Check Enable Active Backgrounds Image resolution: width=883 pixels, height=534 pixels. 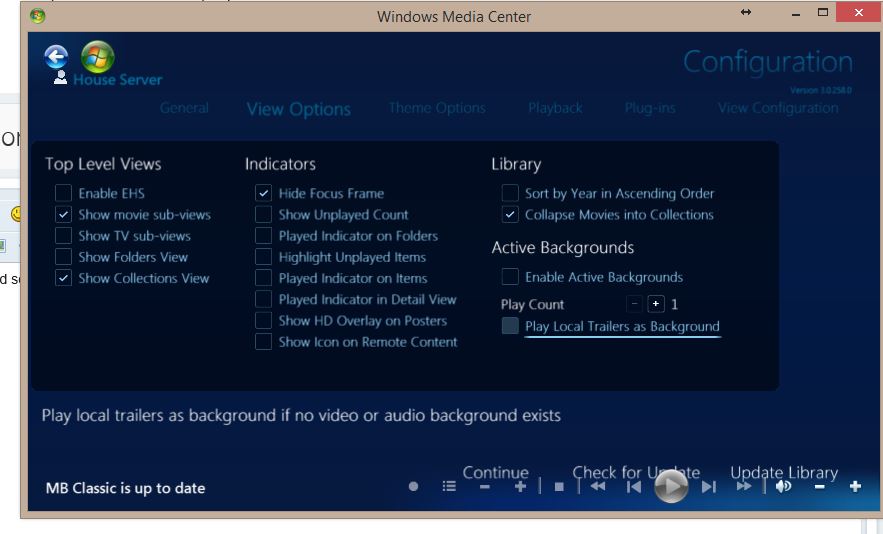510,277
